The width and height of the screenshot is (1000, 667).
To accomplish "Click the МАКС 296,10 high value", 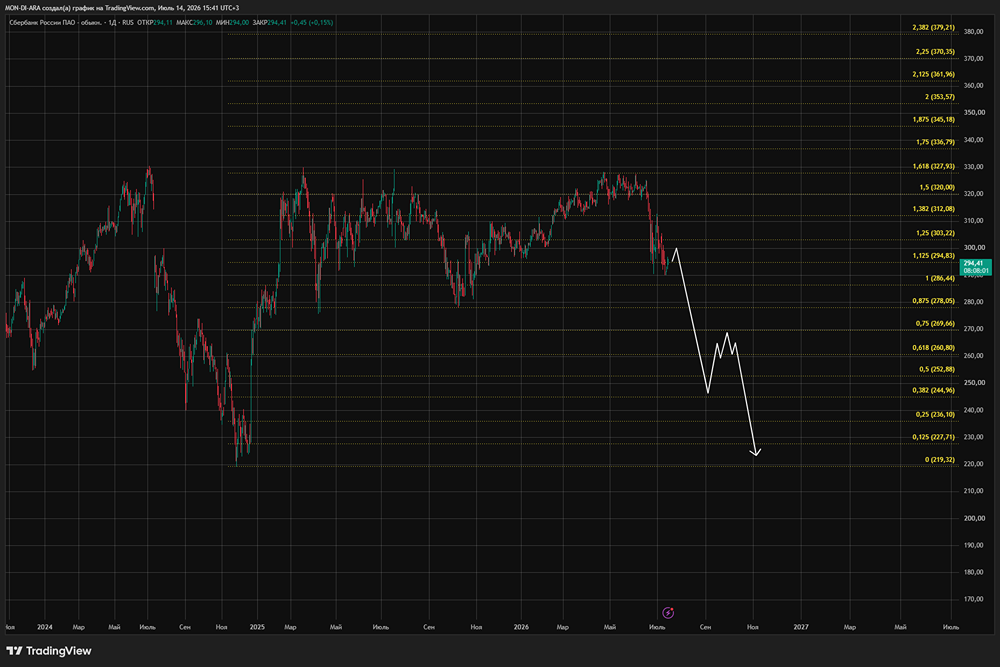I will tap(194, 22).
